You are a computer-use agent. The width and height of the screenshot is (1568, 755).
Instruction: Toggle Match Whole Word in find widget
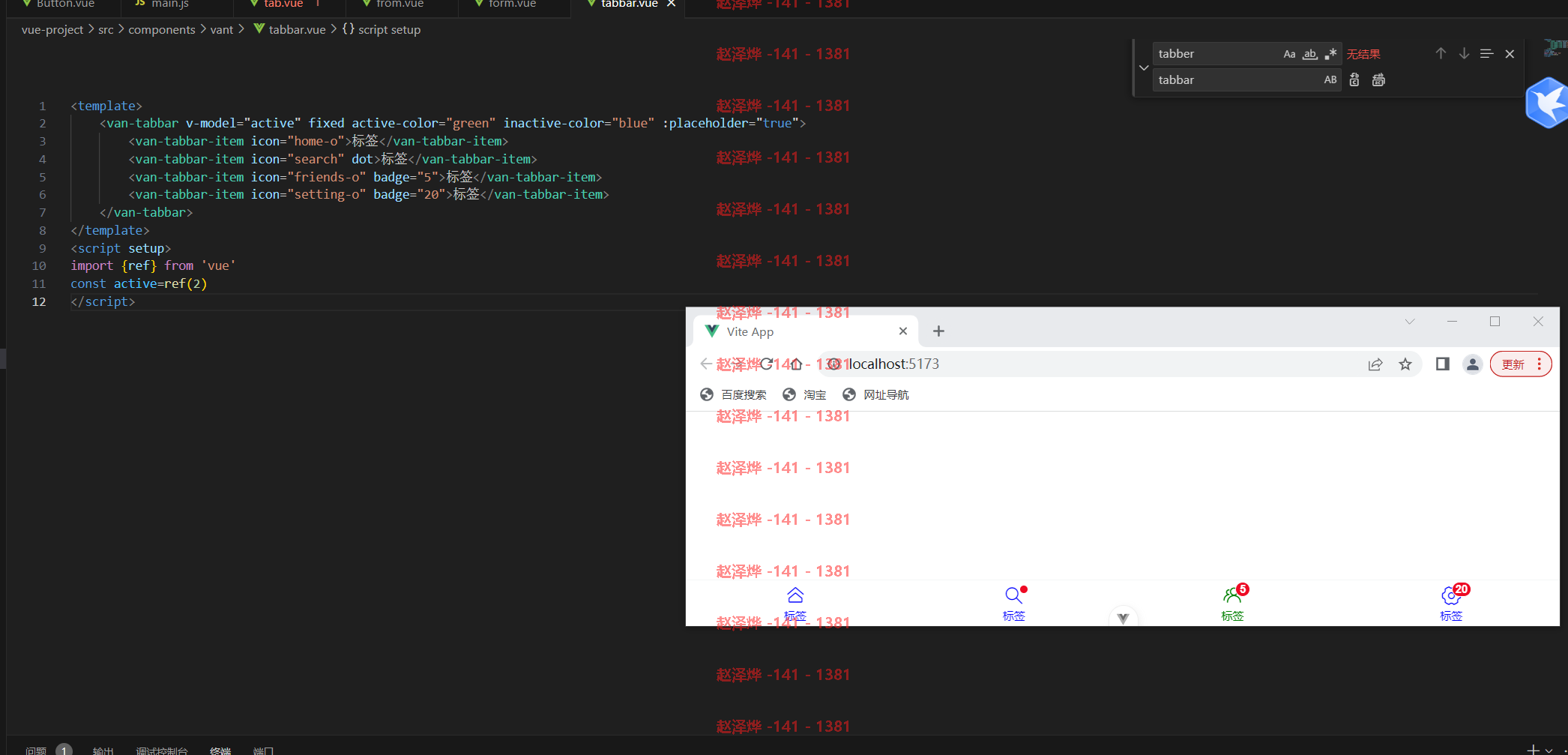point(1310,54)
